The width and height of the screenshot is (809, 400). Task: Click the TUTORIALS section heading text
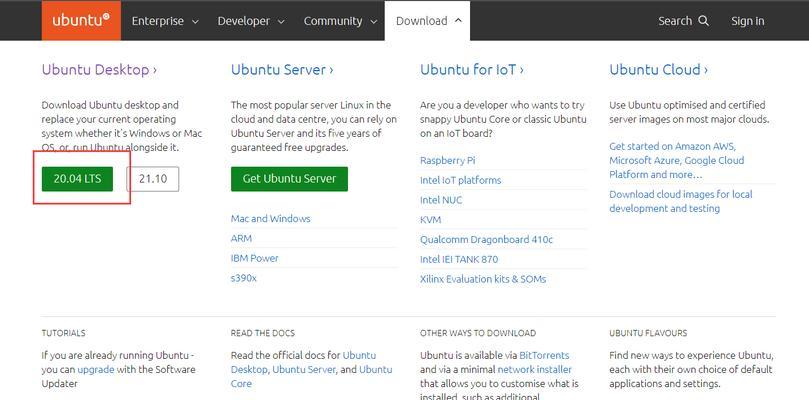coord(63,333)
